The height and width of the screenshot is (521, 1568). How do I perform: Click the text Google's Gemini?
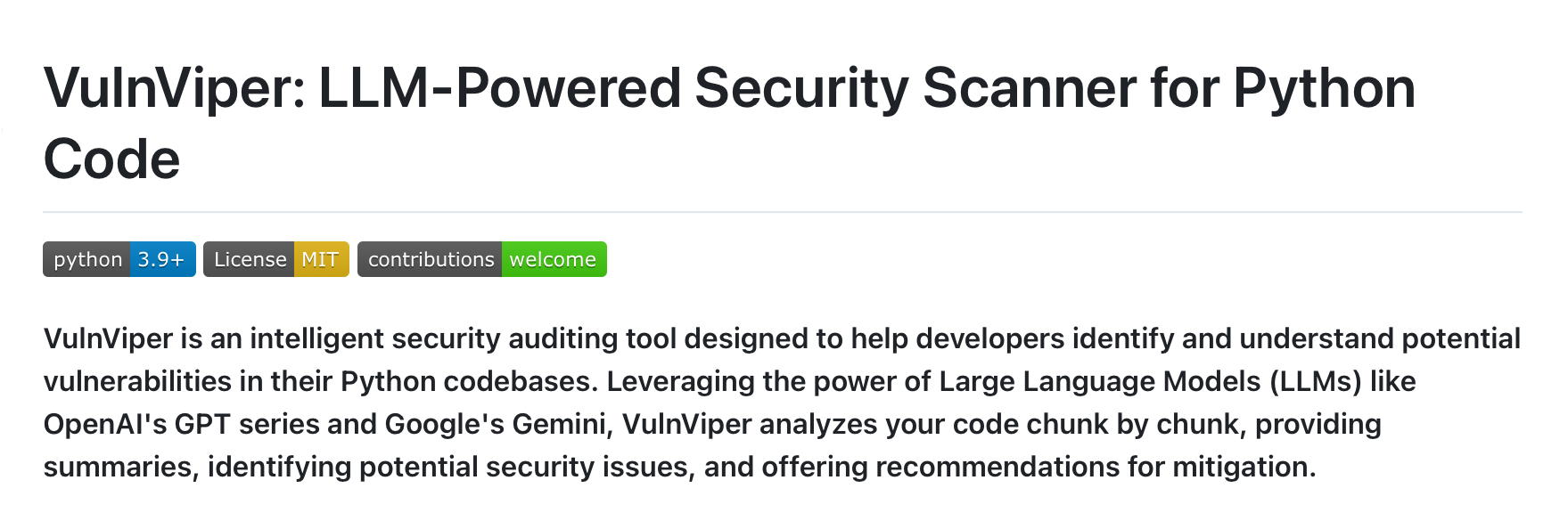point(496,424)
